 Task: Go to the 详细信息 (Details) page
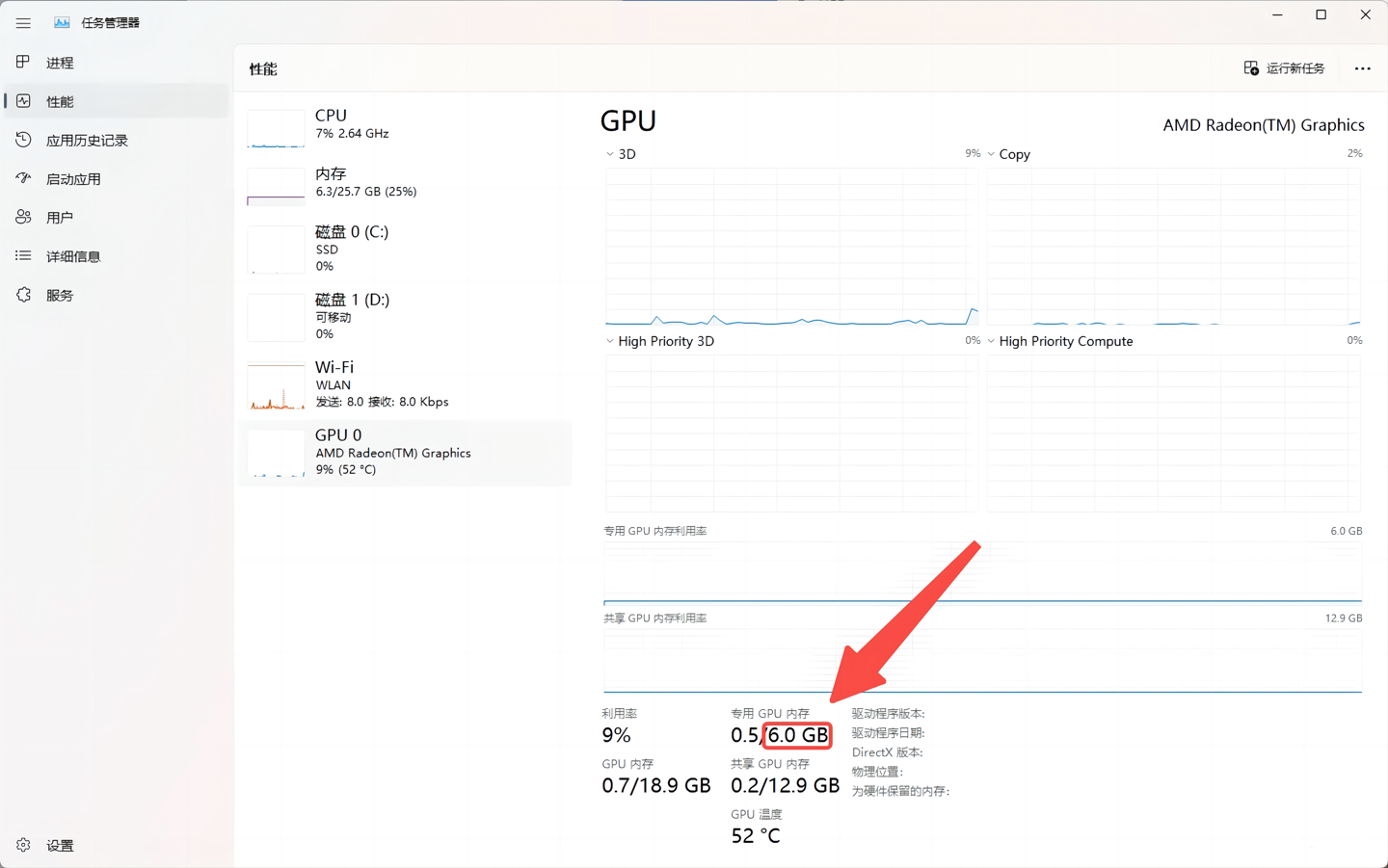pos(117,256)
